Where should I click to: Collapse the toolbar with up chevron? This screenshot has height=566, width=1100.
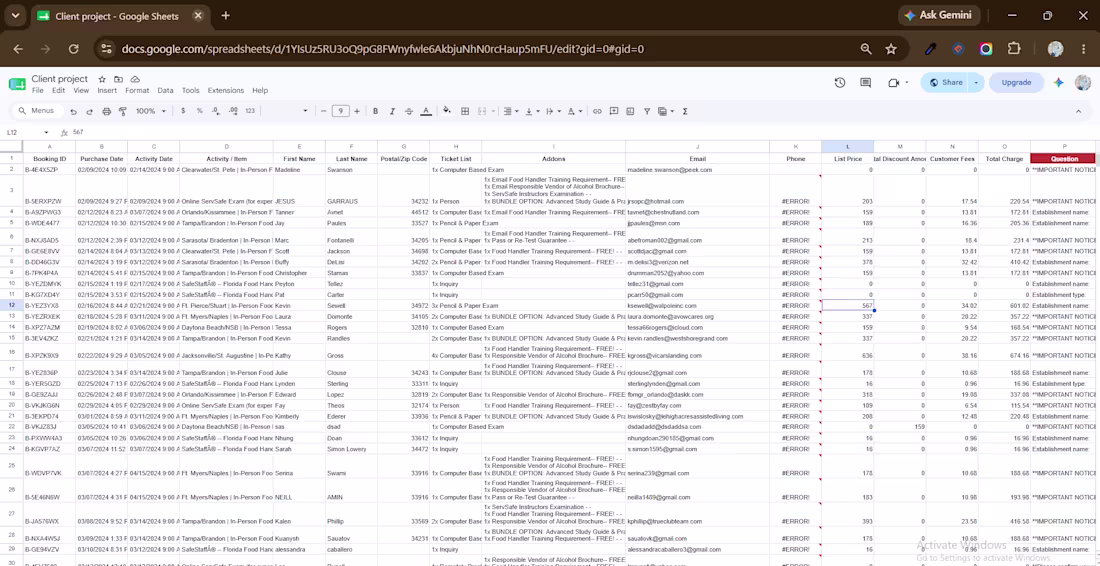[x=1078, y=111]
